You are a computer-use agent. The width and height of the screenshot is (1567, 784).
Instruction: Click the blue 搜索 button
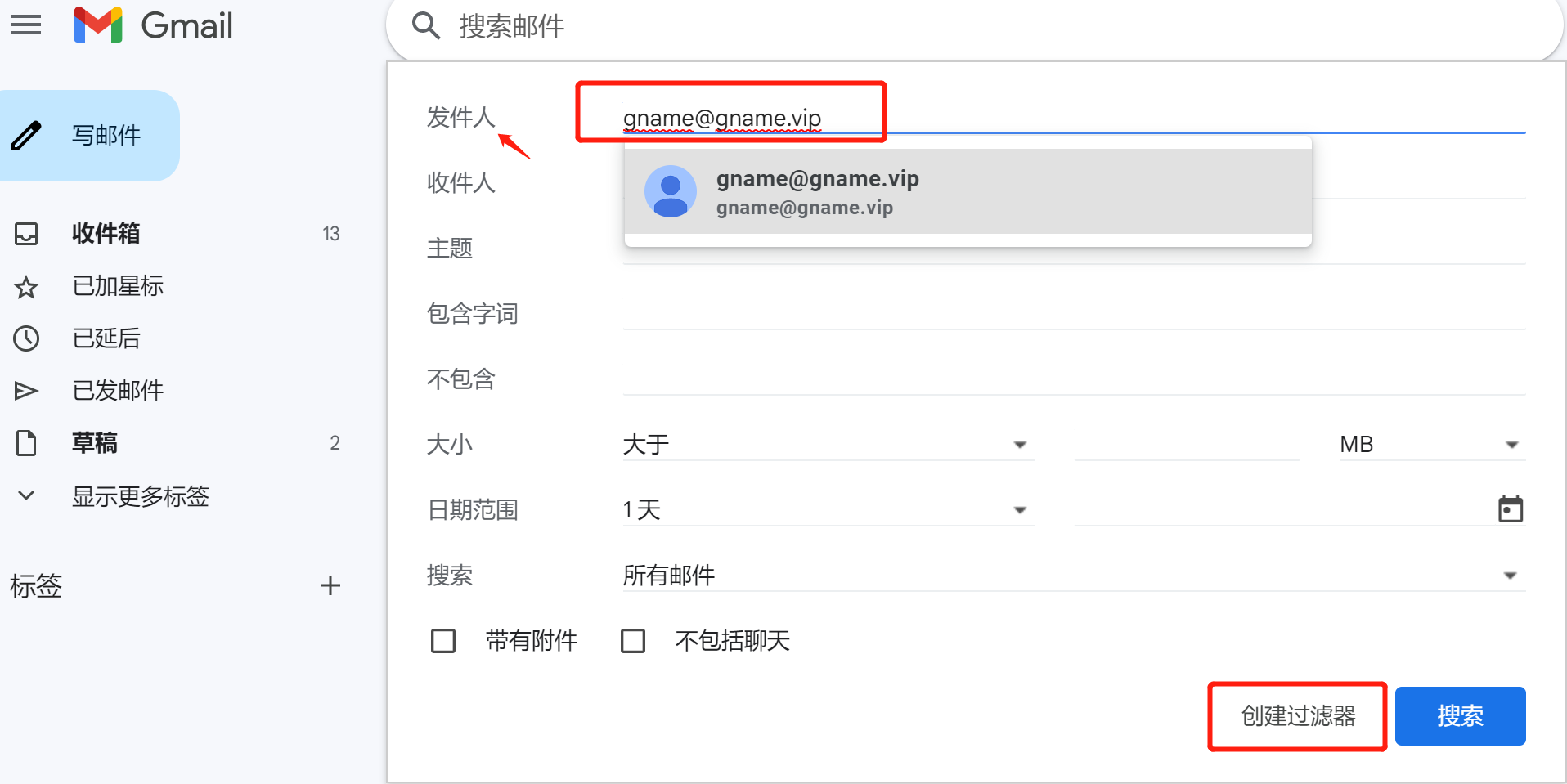click(x=1461, y=716)
